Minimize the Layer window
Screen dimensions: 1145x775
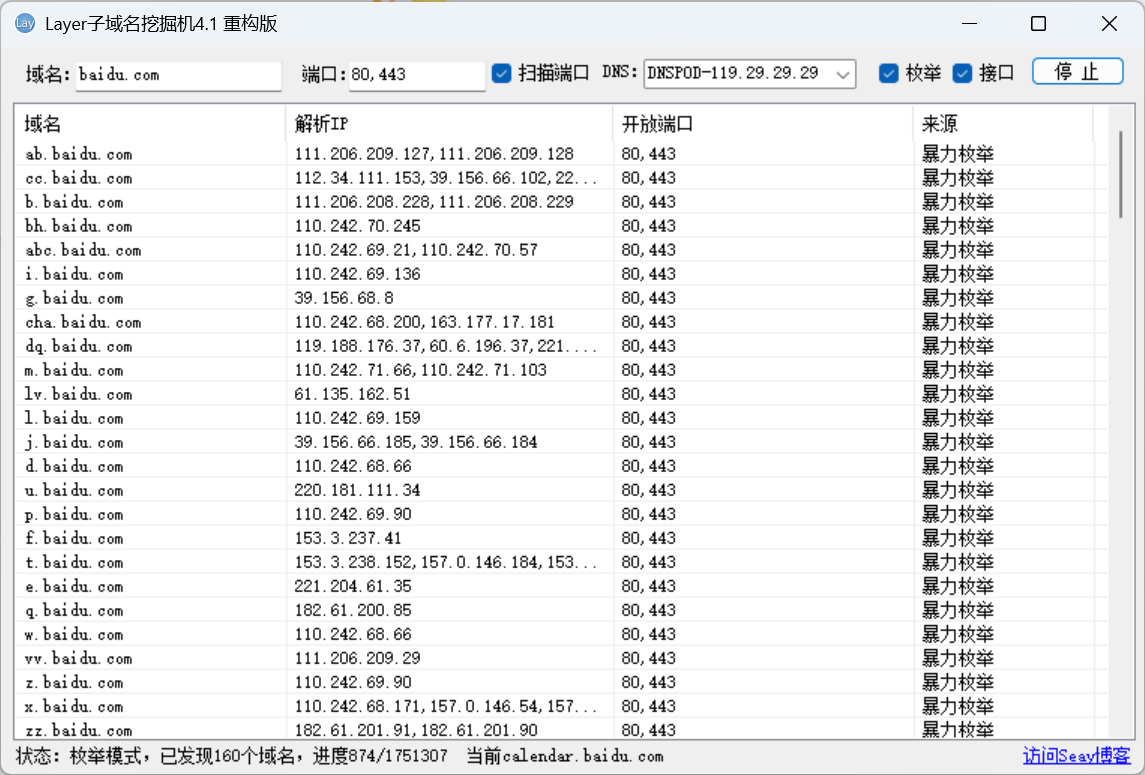[x=969, y=23]
